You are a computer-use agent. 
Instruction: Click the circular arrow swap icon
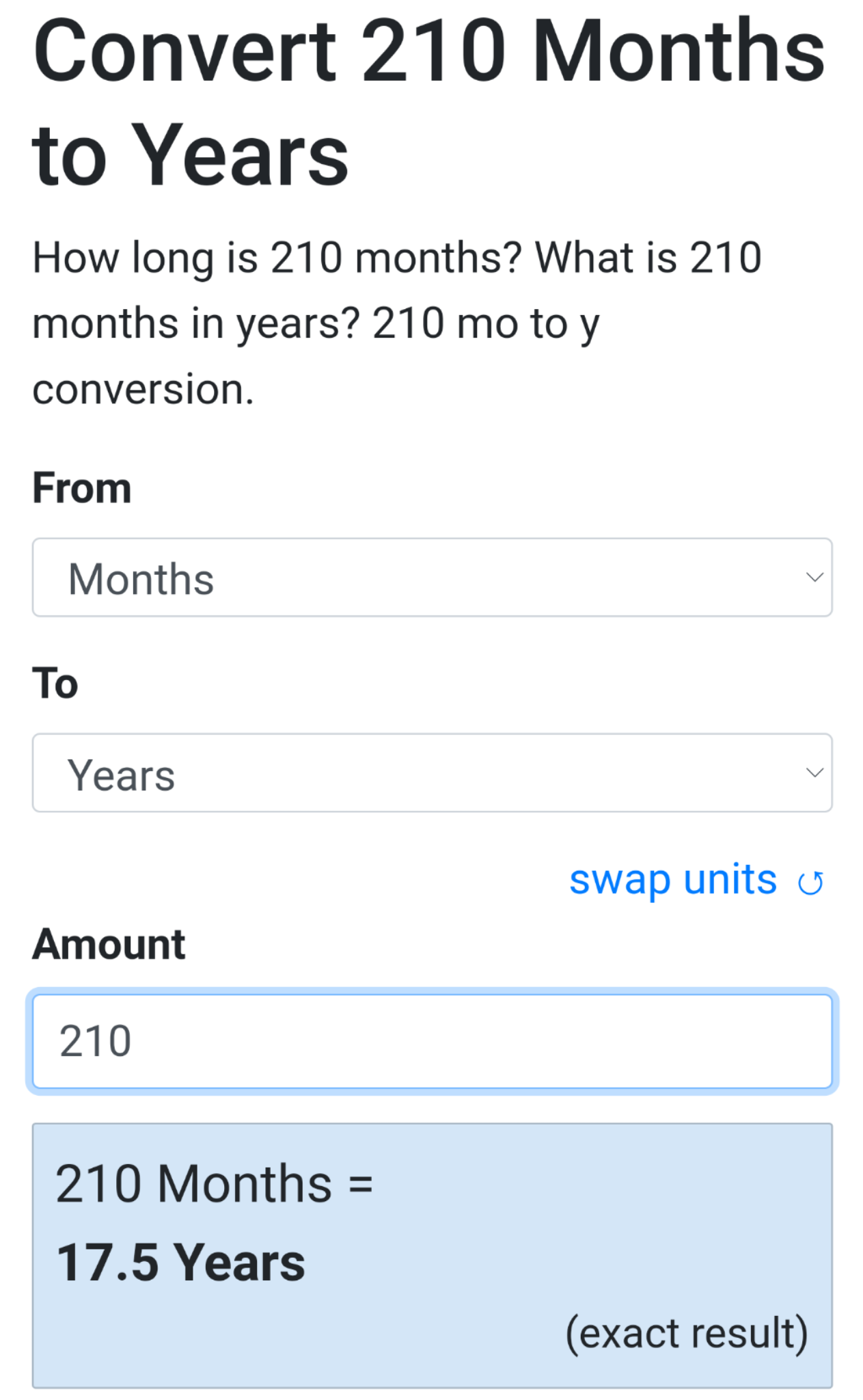pyautogui.click(x=810, y=883)
